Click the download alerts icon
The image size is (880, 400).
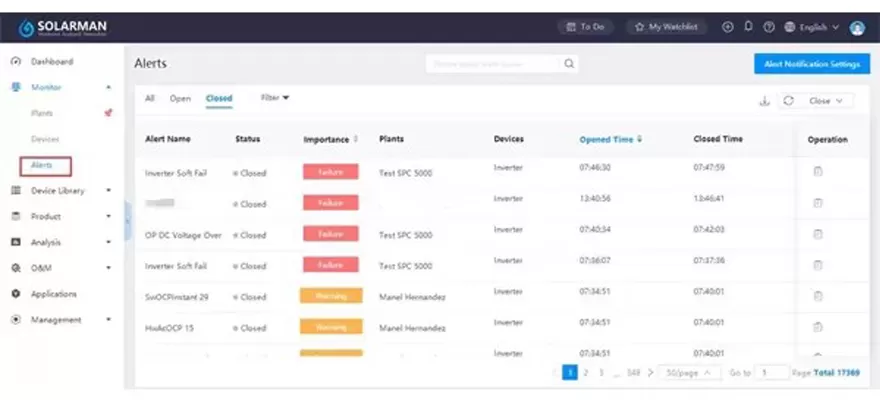click(x=765, y=101)
